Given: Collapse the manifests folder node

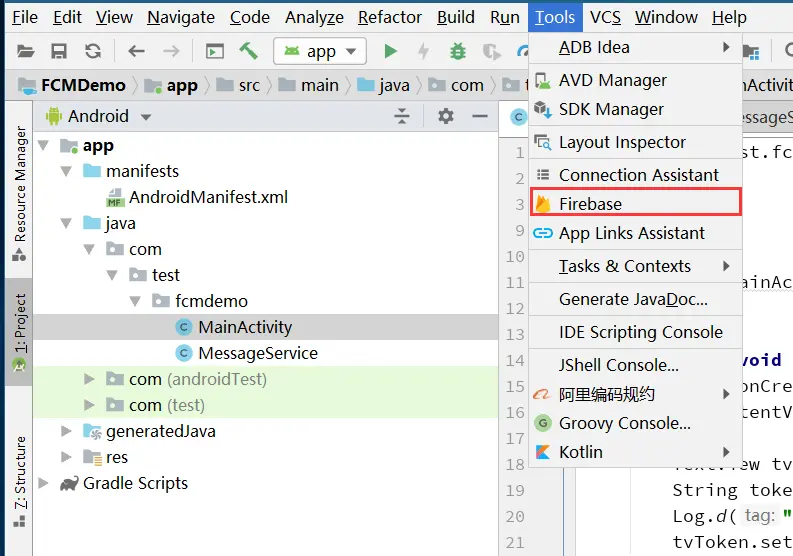Looking at the screenshot, I should (x=66, y=172).
